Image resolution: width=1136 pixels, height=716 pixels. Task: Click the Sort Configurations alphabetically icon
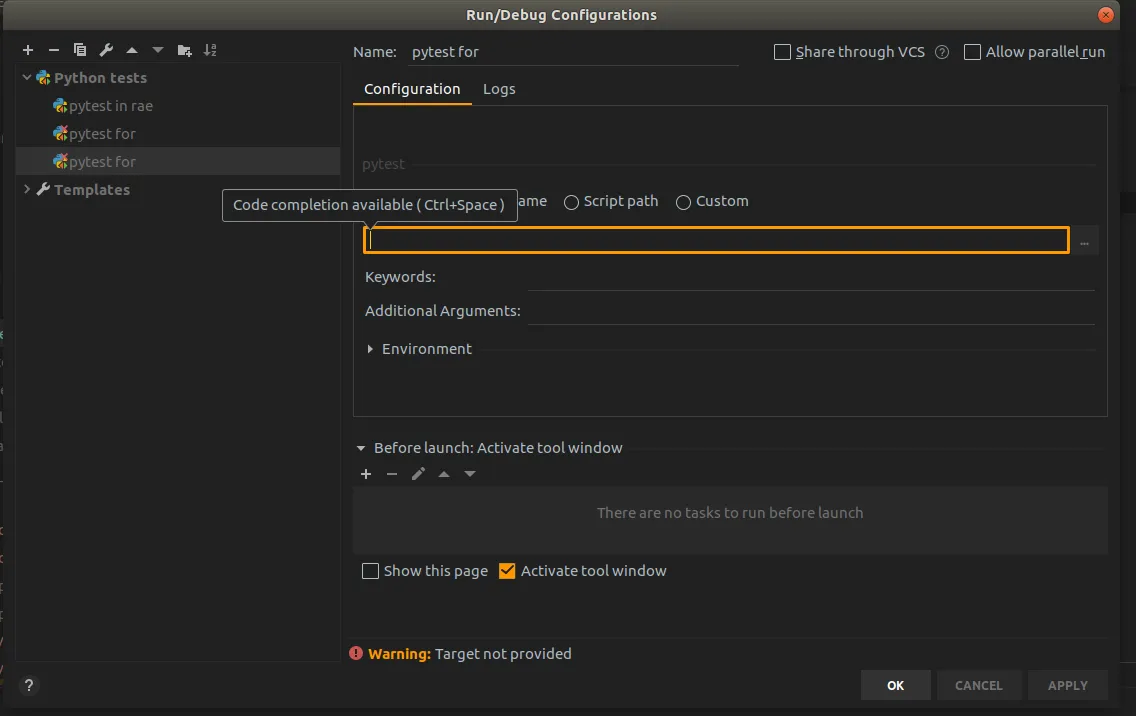pyautogui.click(x=210, y=50)
